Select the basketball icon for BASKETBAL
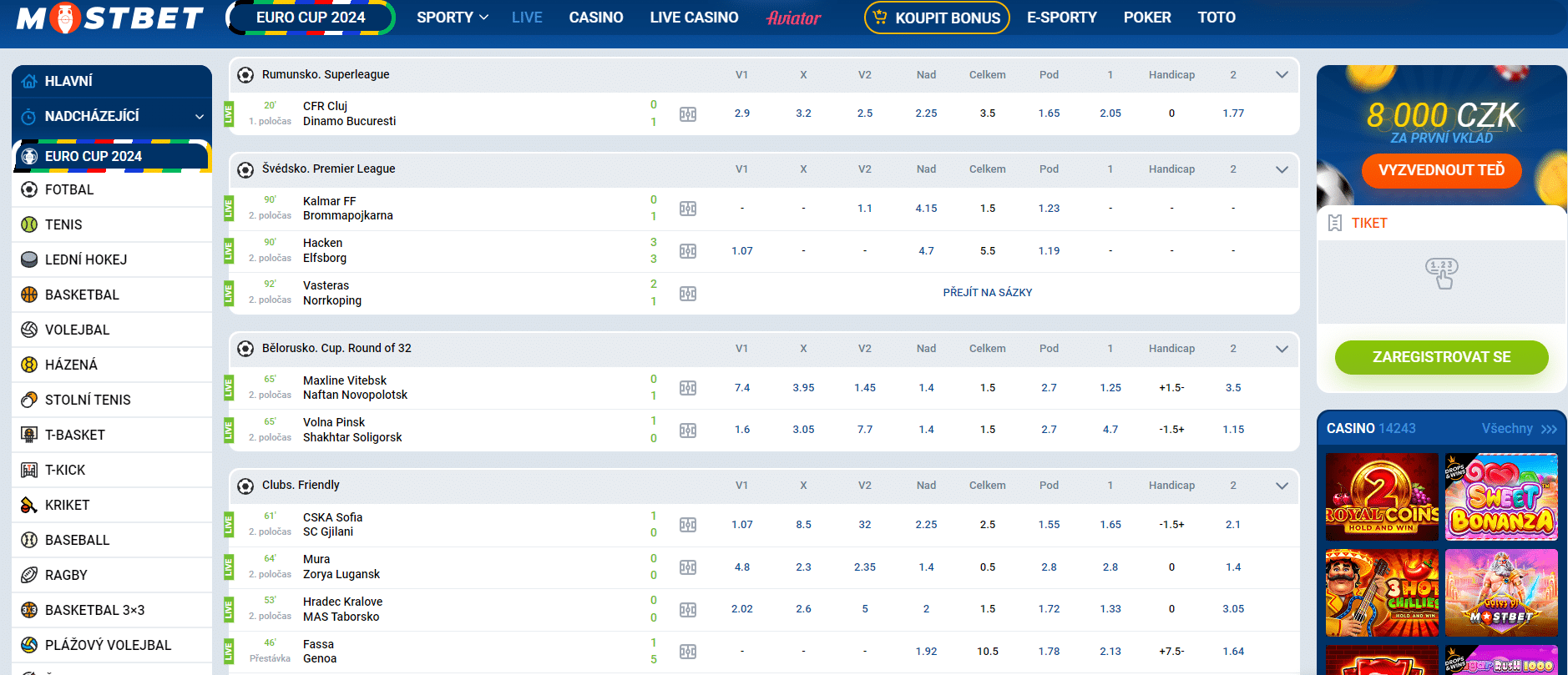The image size is (1568, 675). tap(29, 295)
